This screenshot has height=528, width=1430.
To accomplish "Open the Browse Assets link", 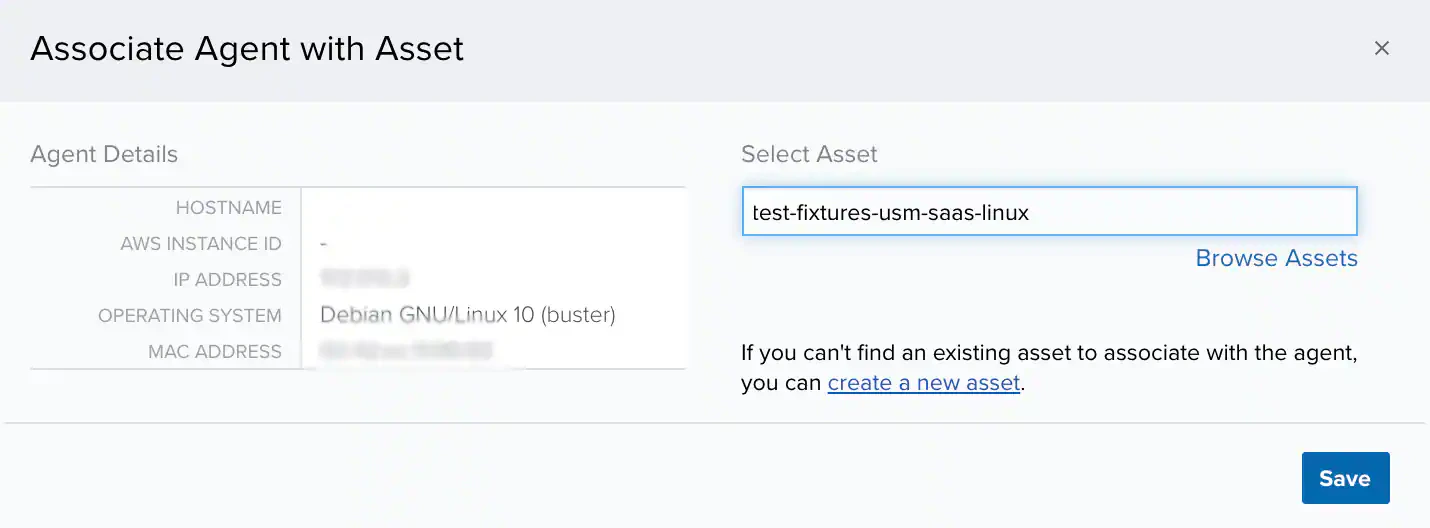I will click(x=1276, y=258).
